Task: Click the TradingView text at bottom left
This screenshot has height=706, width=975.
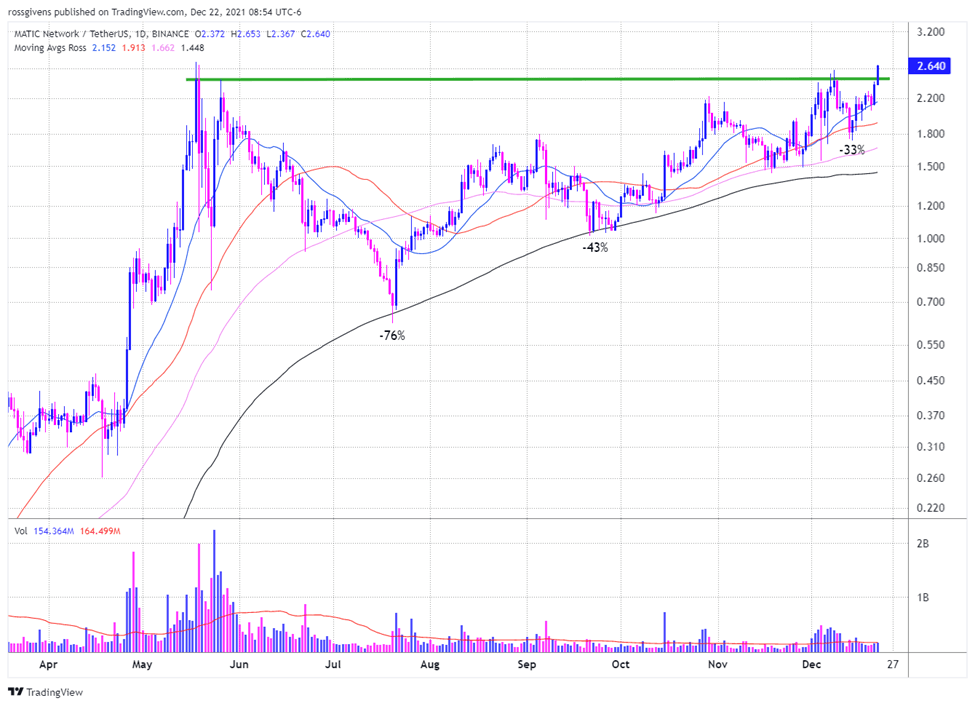Action: (55, 692)
